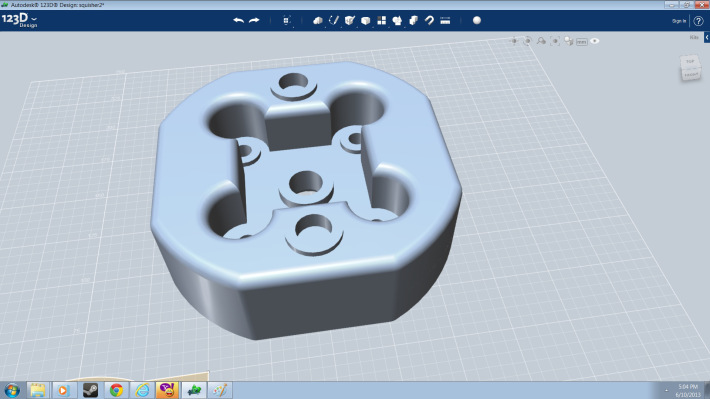This screenshot has width=710, height=399.
Task: Switch to the 123D Design taskbar icon
Action: pos(194,390)
